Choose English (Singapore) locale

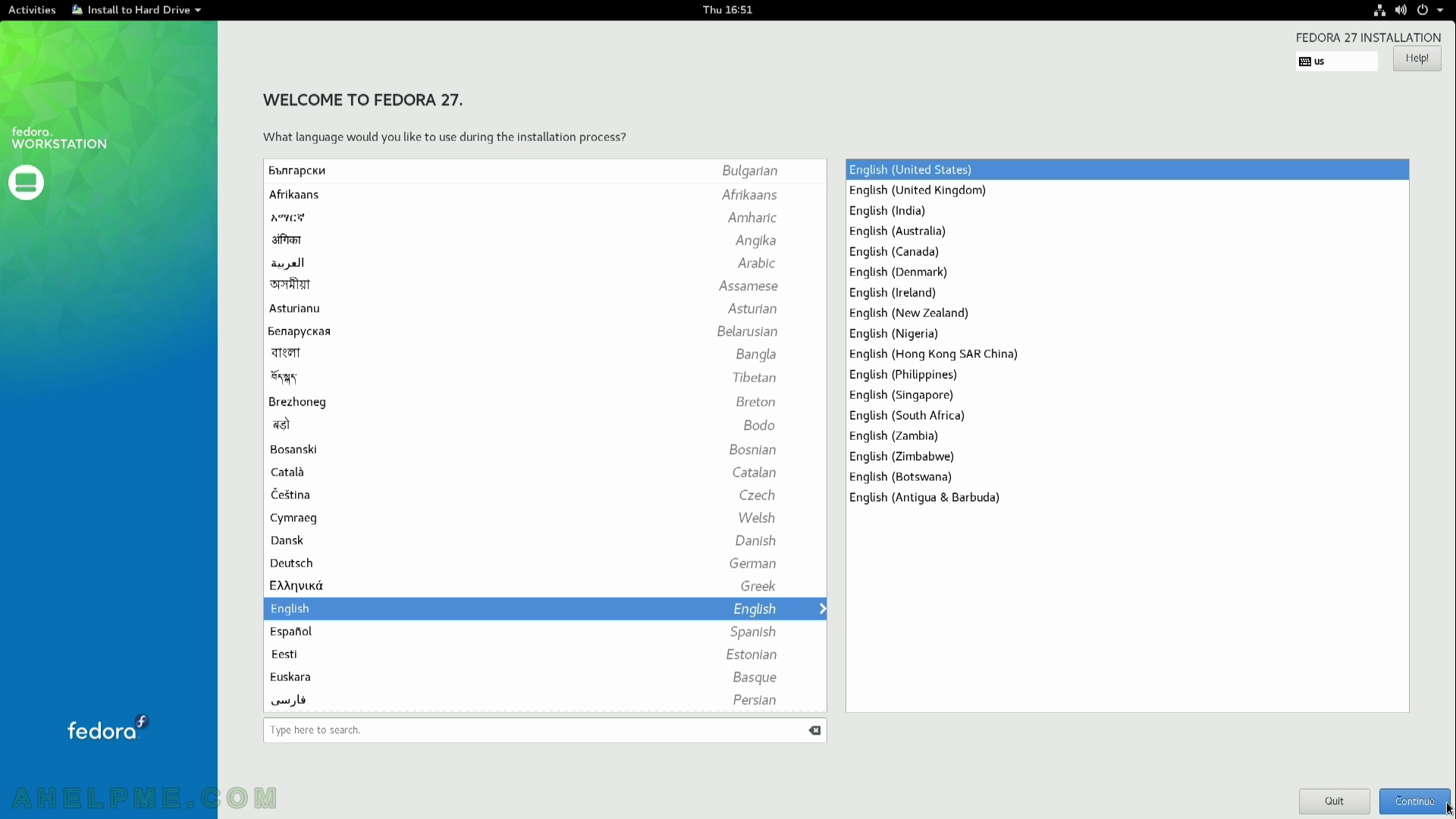[x=1127, y=395]
